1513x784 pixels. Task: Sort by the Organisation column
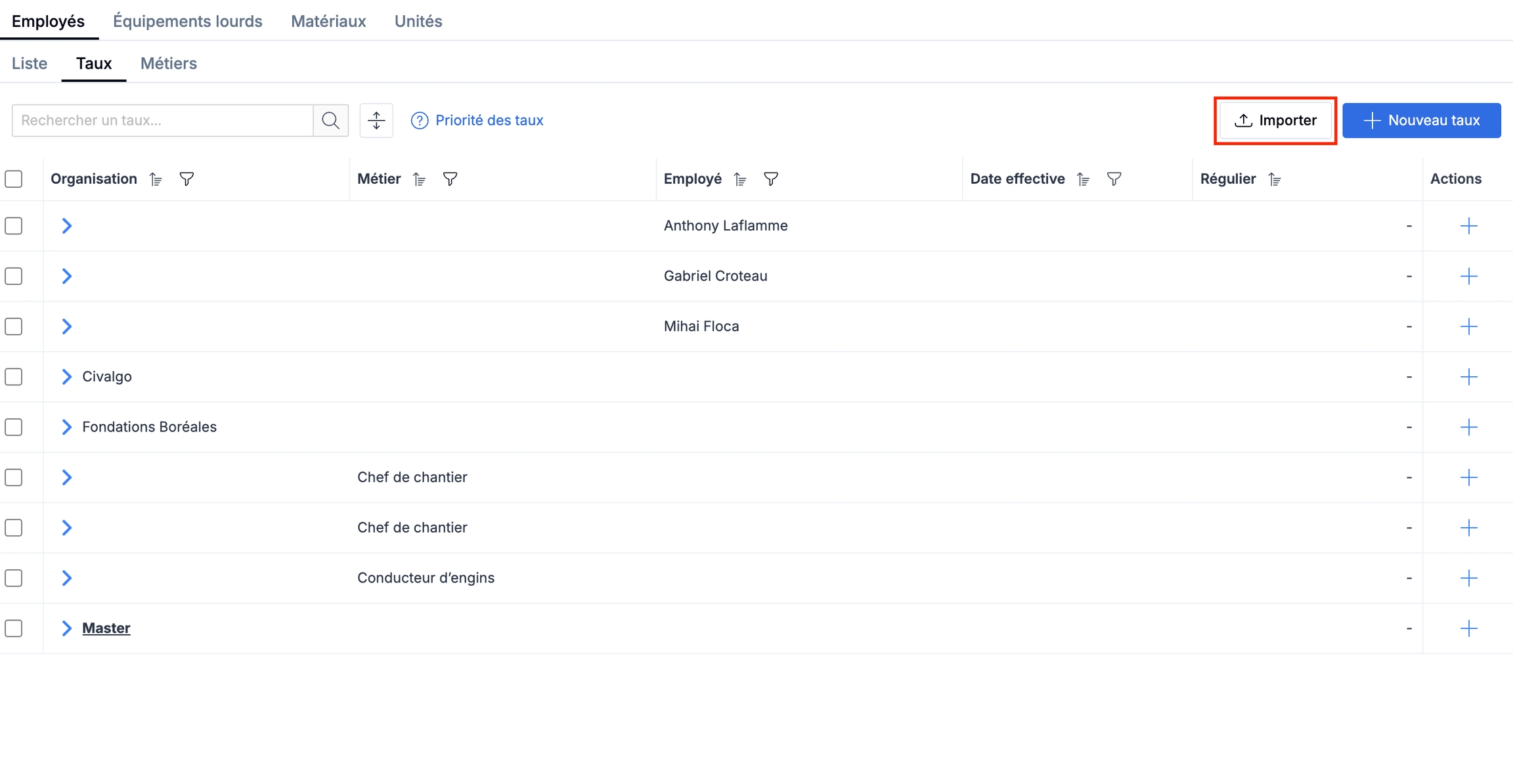pyautogui.click(x=156, y=179)
